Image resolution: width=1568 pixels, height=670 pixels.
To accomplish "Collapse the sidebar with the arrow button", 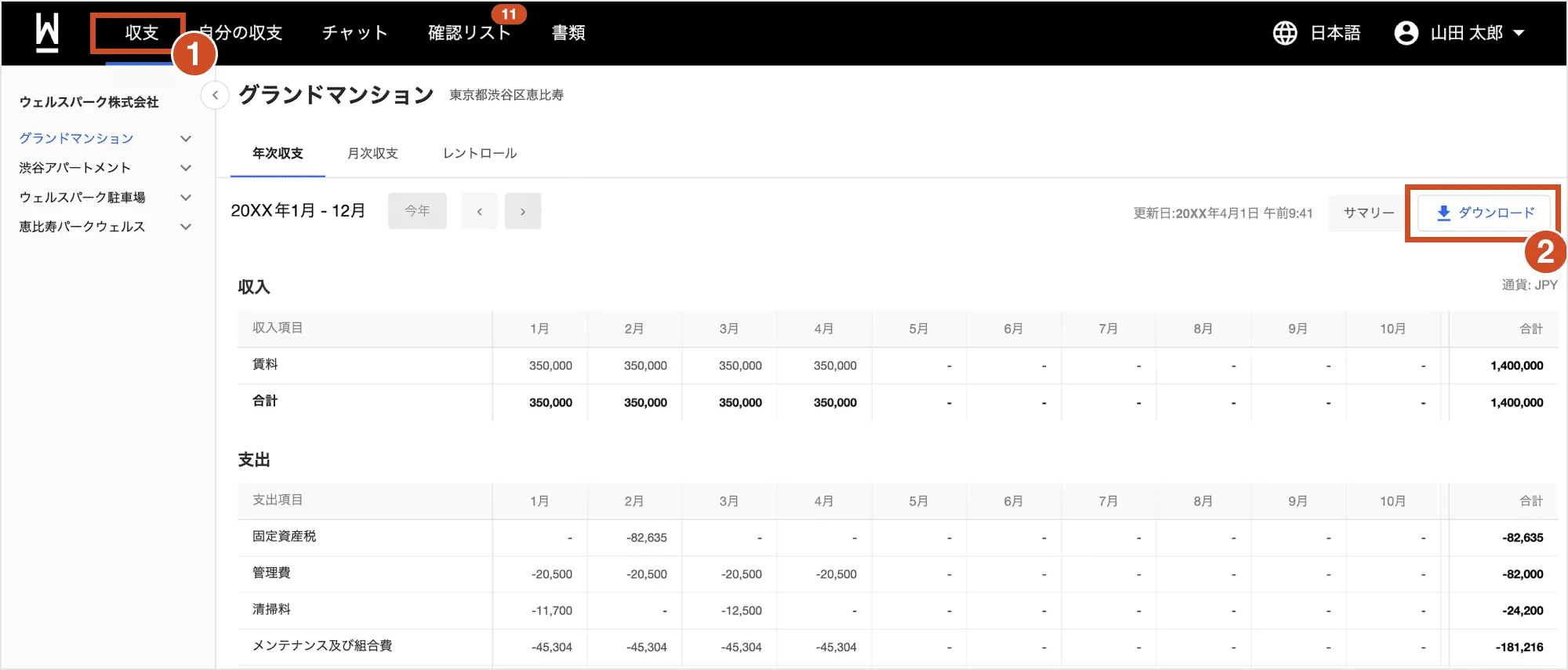I will click(x=215, y=95).
